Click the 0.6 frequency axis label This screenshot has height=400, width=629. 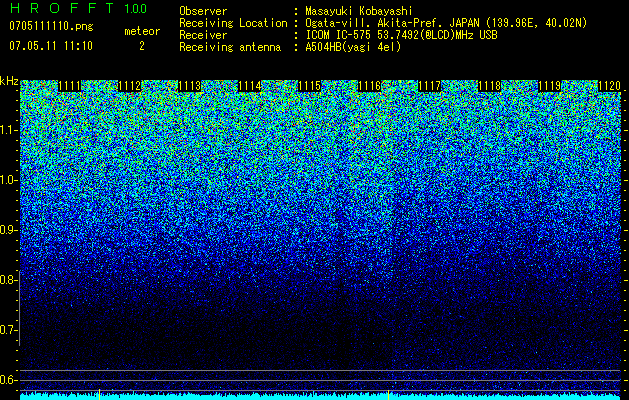(x=8, y=380)
